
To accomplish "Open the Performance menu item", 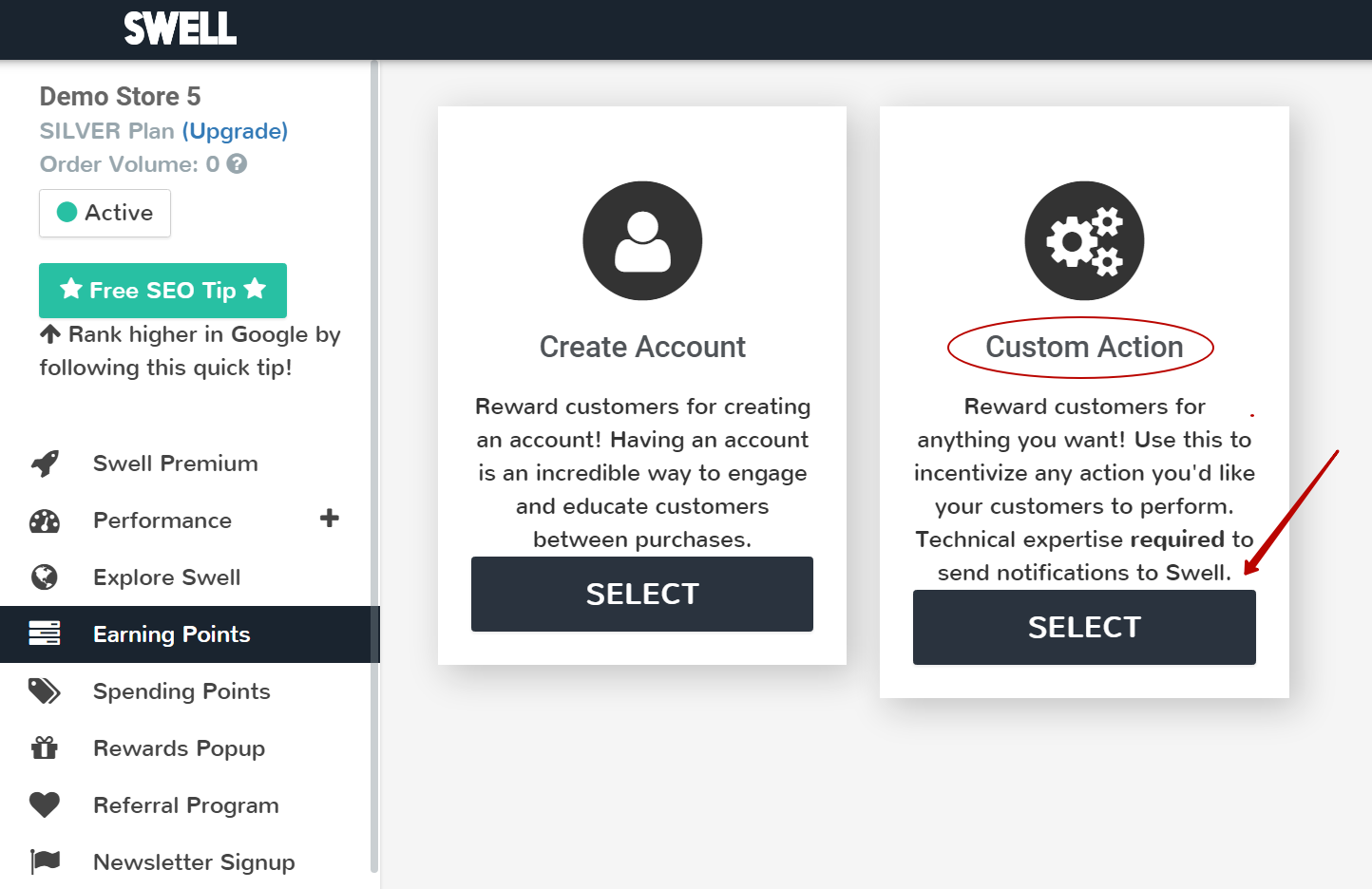I will pos(162,520).
